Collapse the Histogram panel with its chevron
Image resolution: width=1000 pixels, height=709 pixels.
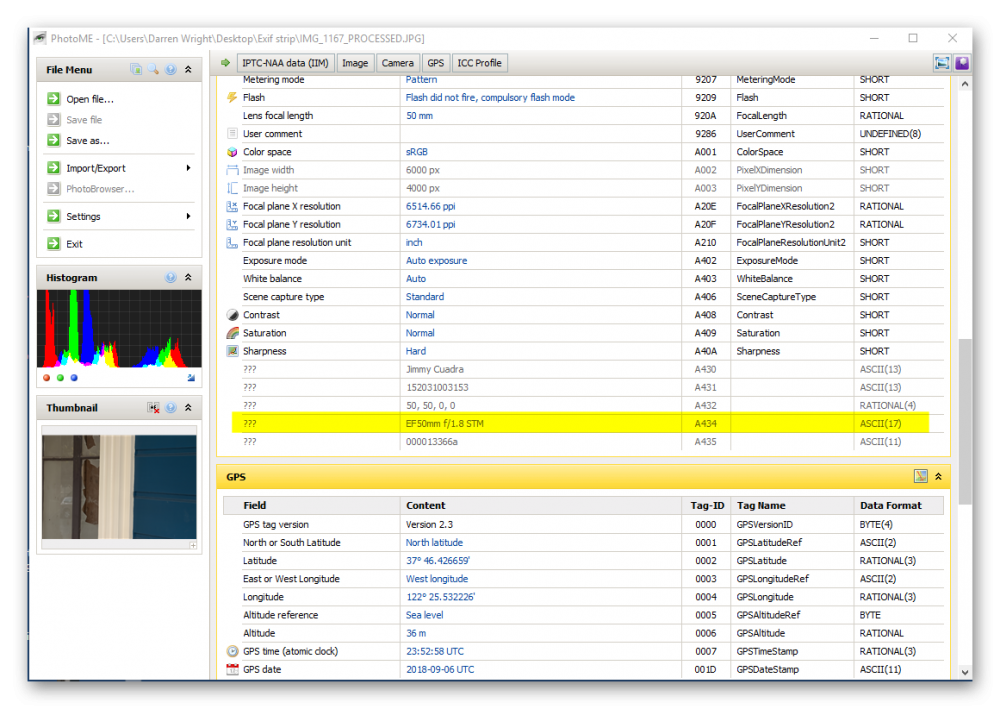(187, 277)
